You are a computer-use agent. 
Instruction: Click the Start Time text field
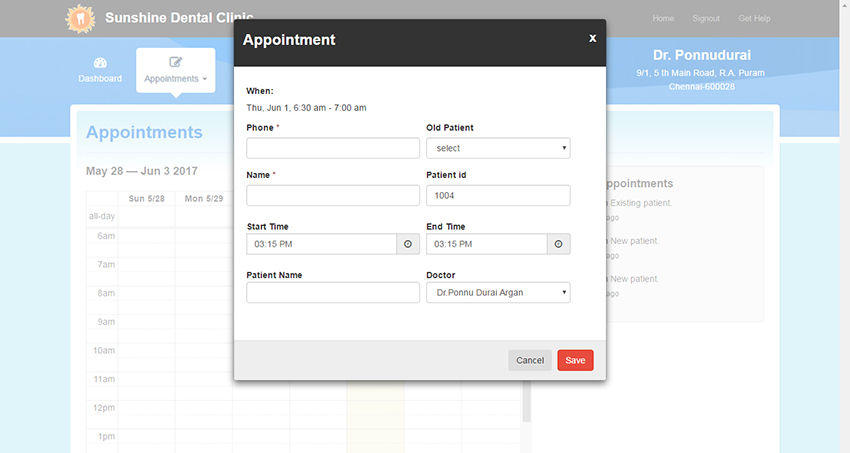pos(321,244)
